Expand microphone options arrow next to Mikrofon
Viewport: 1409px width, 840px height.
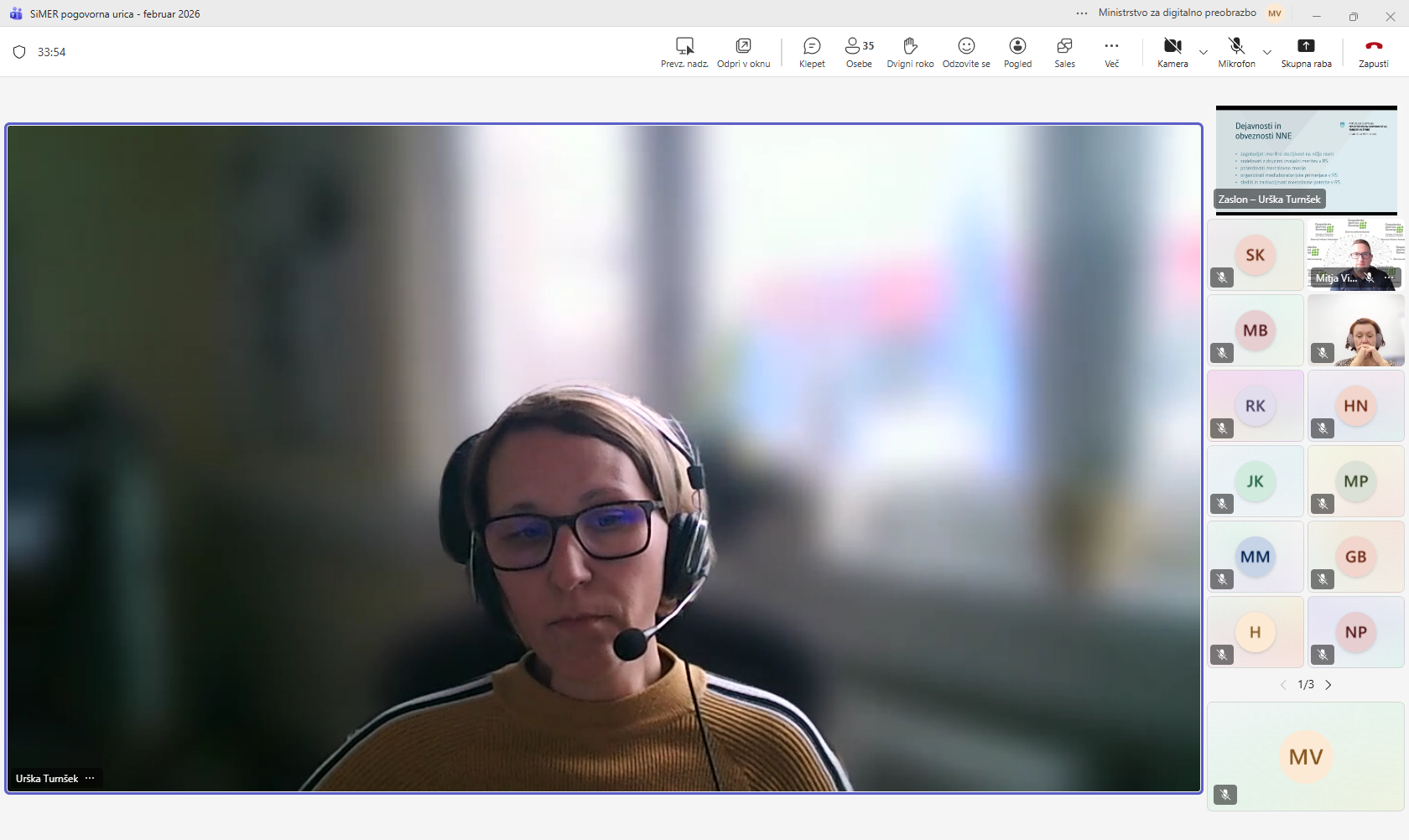tap(1267, 52)
